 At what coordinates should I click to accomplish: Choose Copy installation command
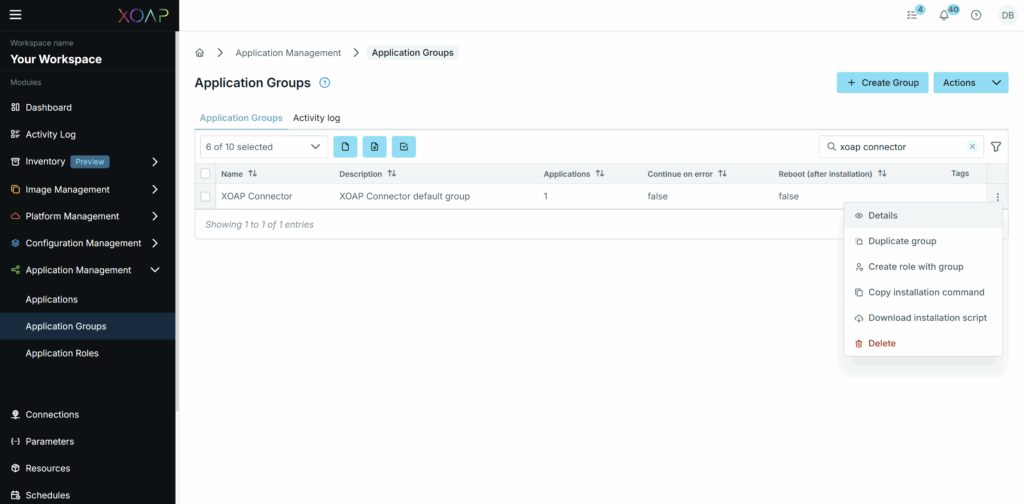click(x=923, y=292)
